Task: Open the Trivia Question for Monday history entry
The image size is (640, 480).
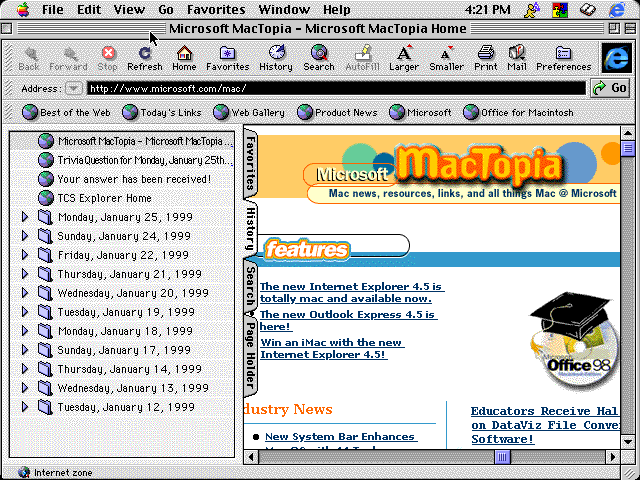Action: pos(135,160)
